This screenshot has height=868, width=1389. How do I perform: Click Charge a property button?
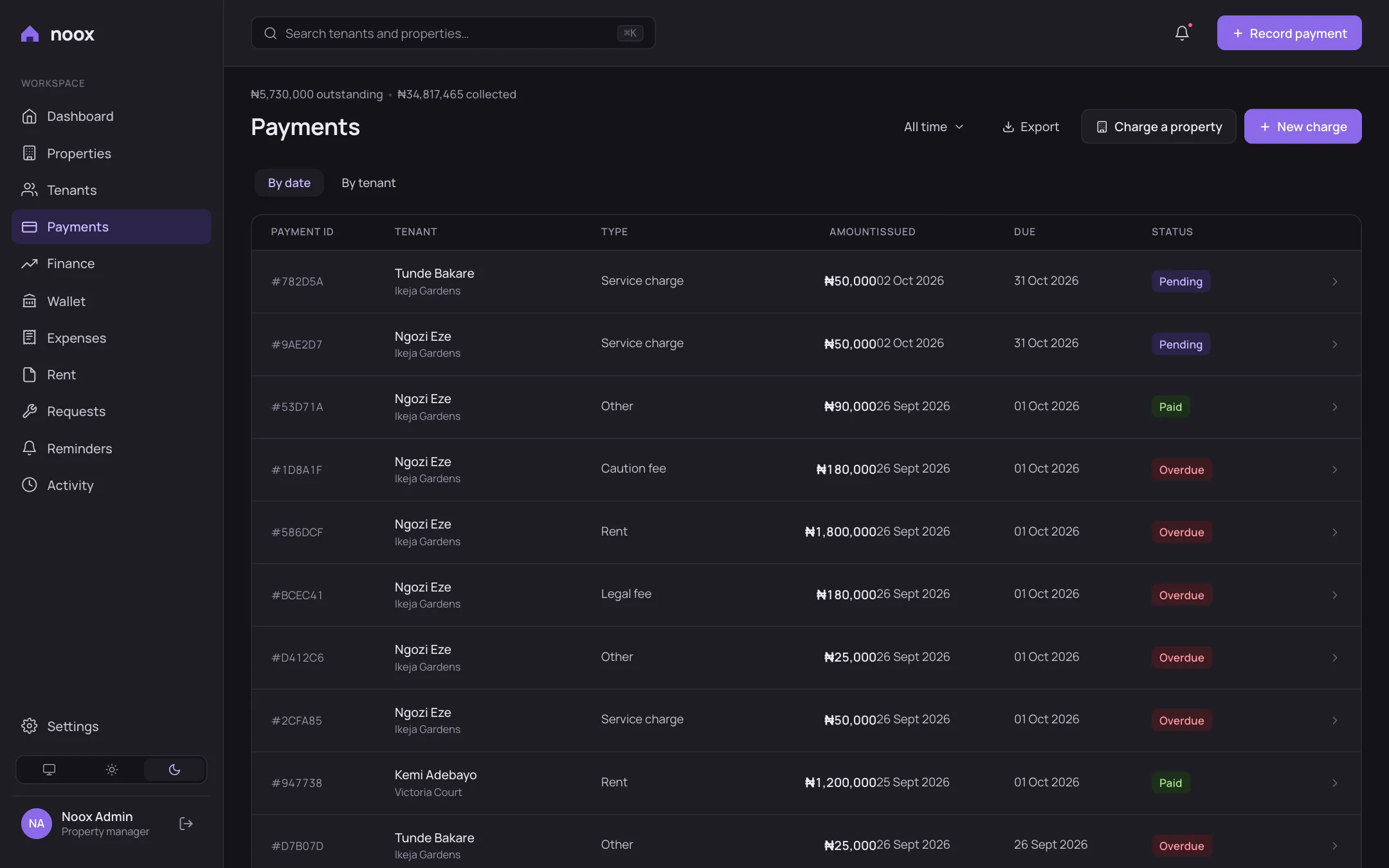[1159, 127]
